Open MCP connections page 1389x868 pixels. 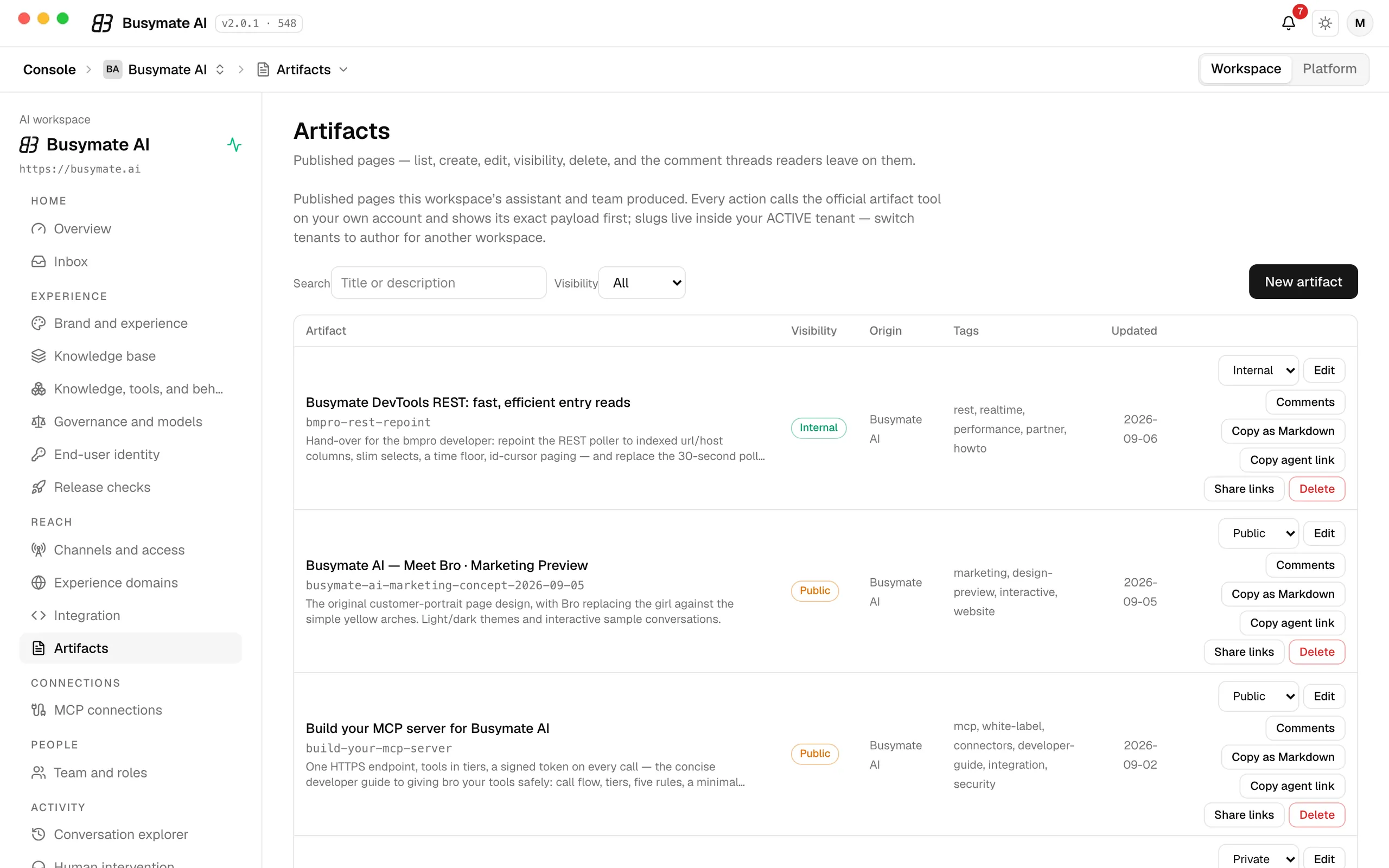130,710
